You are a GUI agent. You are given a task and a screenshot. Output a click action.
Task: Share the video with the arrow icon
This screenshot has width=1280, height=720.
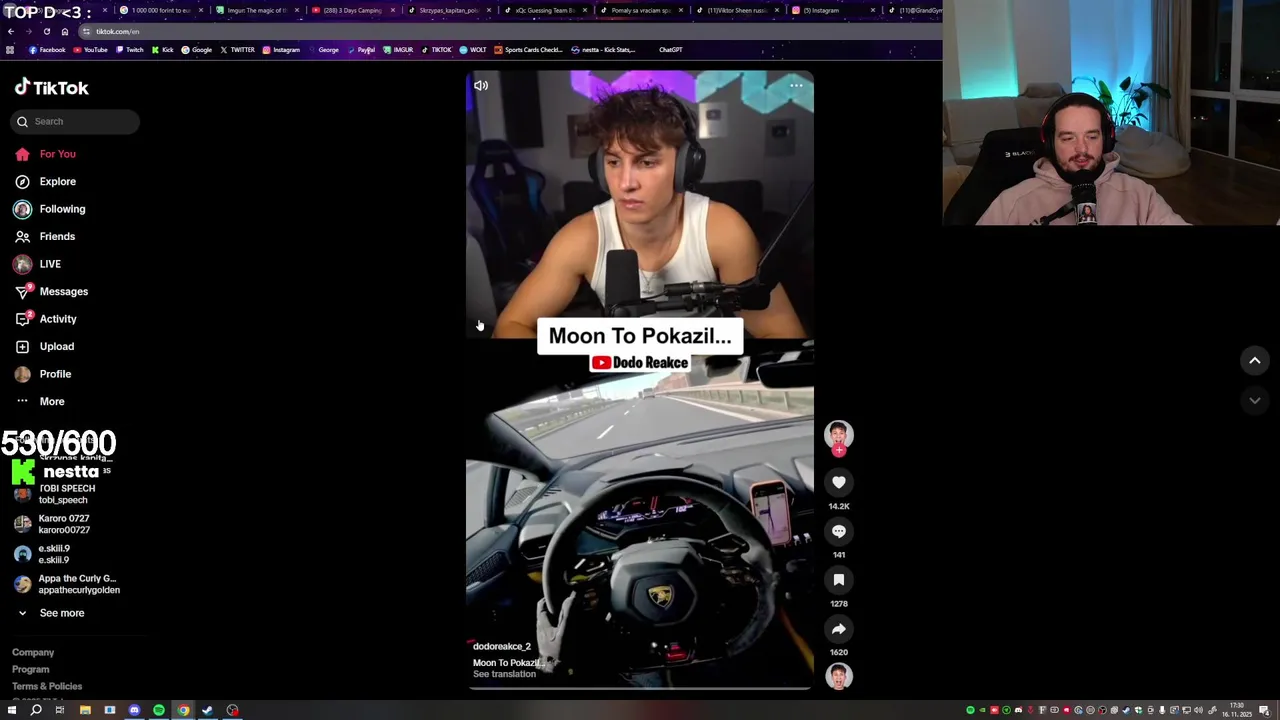pos(839,629)
